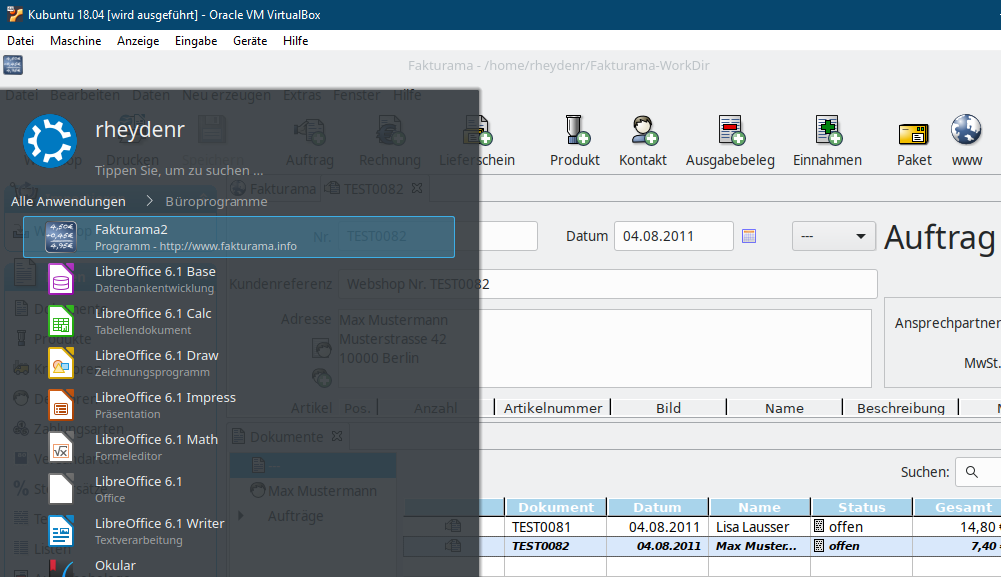1001x577 pixels.
Task: Create a new Ausgabebeleg
Action: coord(730,141)
